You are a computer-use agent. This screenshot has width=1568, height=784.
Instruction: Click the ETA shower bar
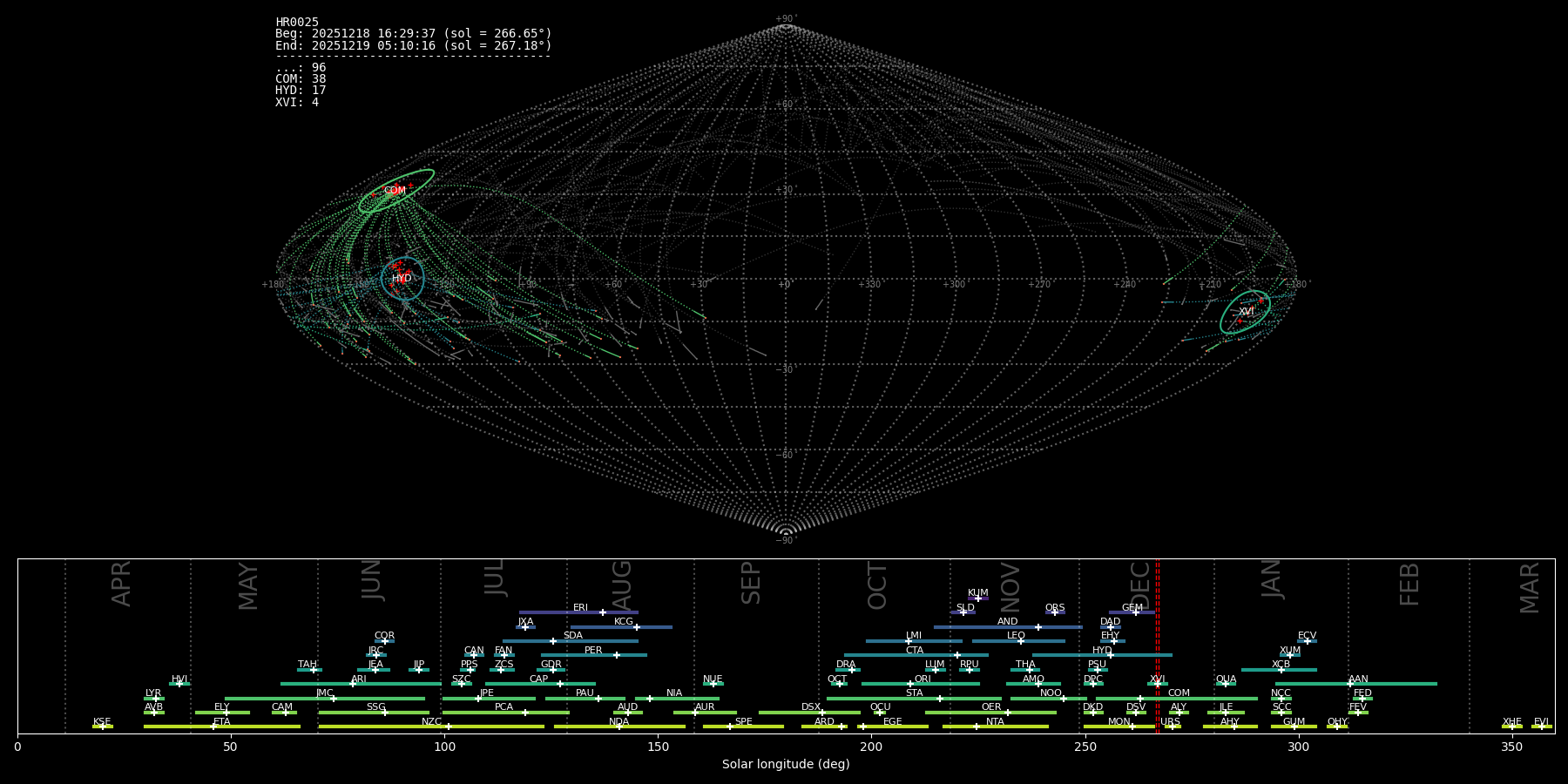[x=222, y=727]
